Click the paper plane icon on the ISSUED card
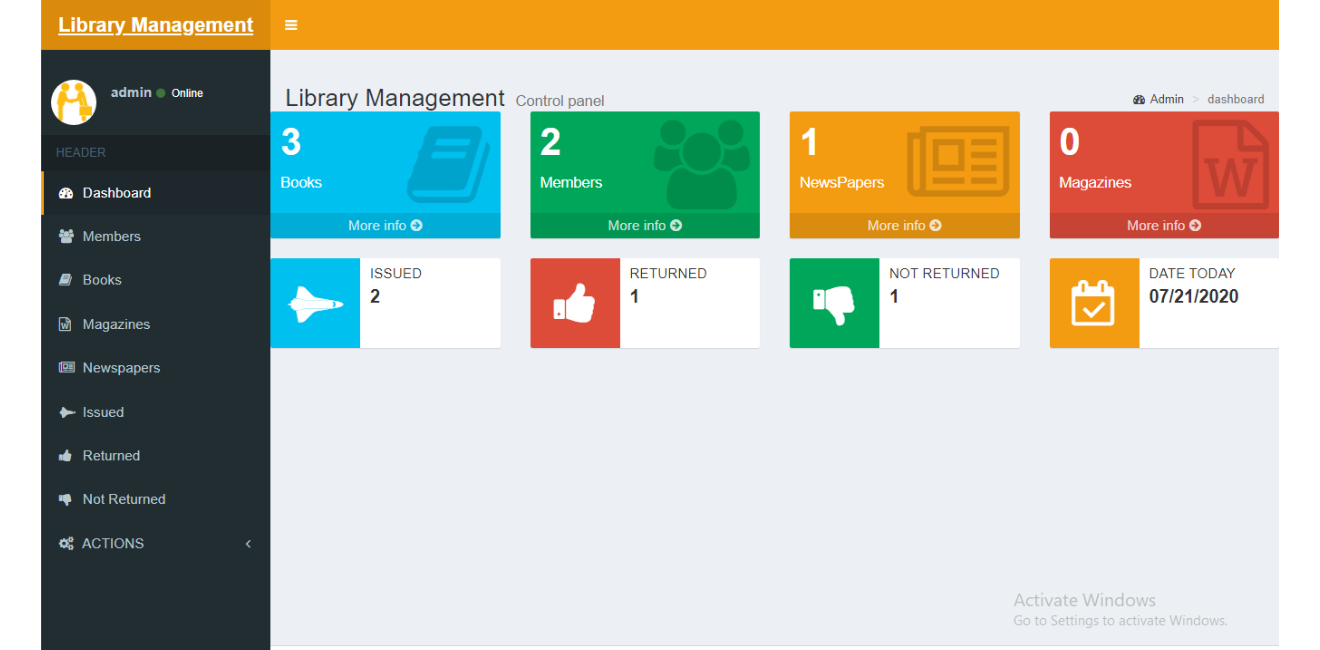 (x=315, y=302)
